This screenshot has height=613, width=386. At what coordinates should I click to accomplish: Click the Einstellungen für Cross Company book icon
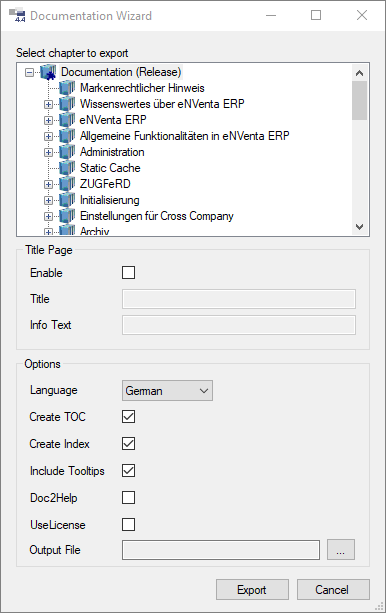67,216
